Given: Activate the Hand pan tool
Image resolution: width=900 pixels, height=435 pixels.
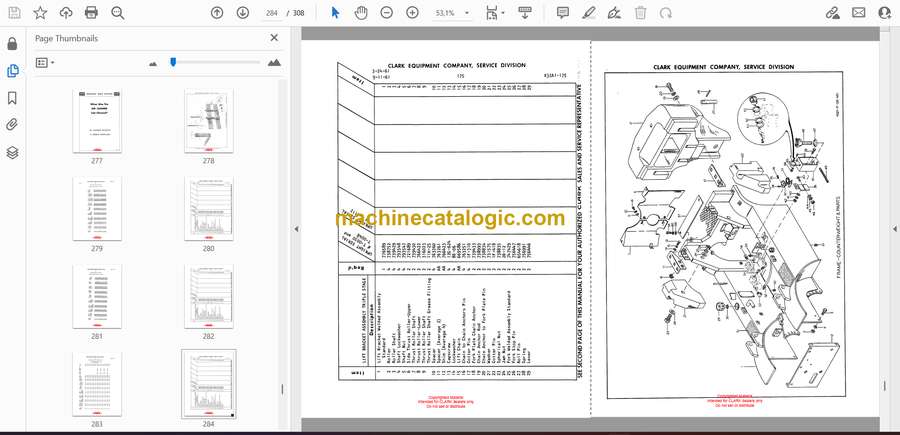Looking at the screenshot, I should [360, 13].
